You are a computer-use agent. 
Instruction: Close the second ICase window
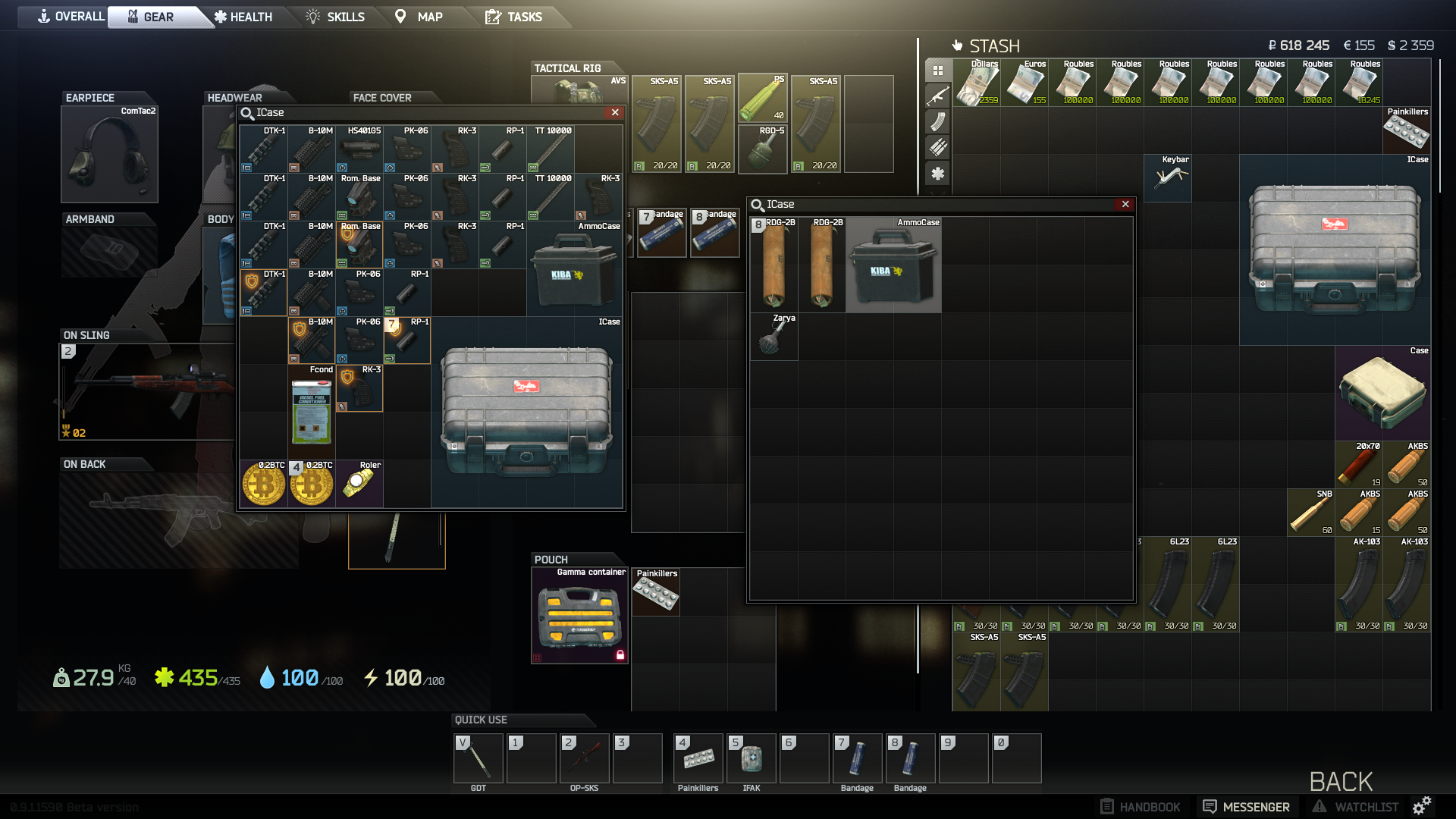[x=1125, y=204]
